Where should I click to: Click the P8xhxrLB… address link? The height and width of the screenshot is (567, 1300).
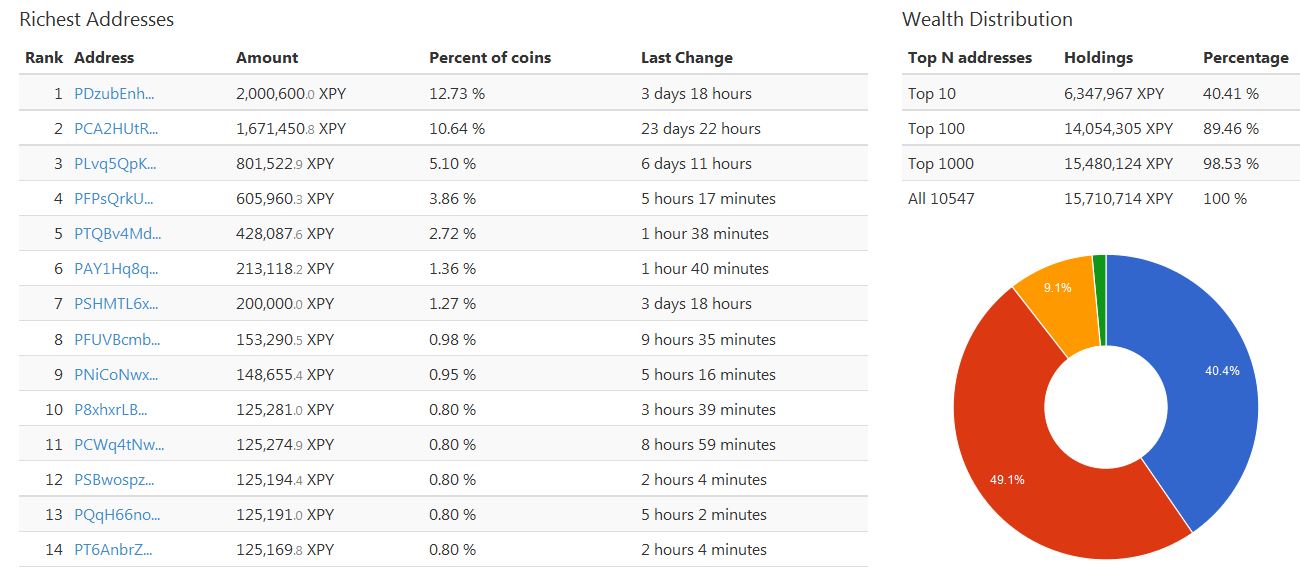coord(111,410)
